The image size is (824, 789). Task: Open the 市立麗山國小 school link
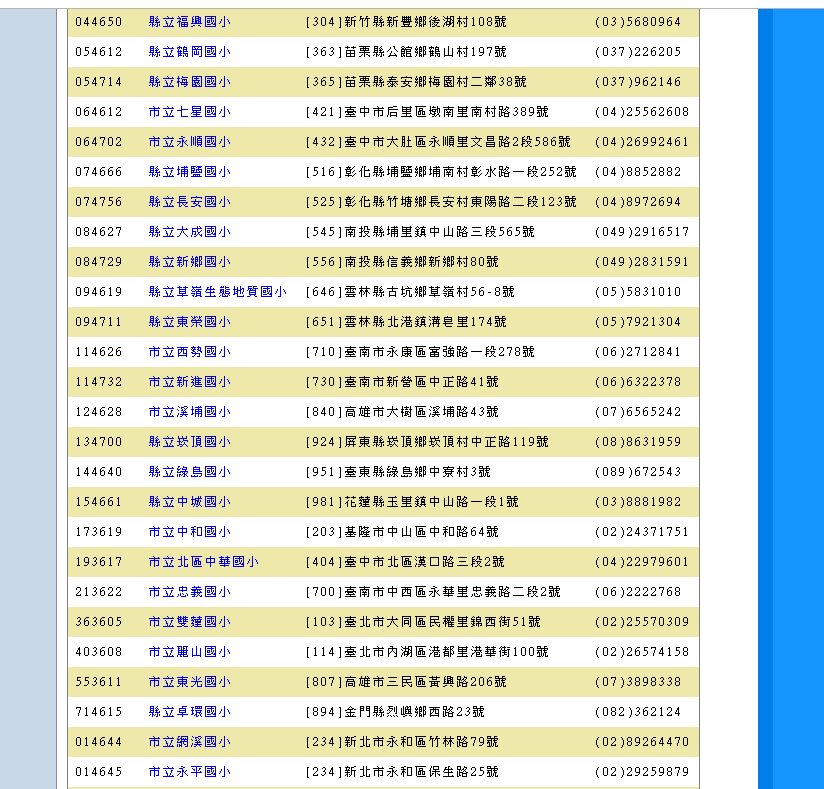coord(189,652)
